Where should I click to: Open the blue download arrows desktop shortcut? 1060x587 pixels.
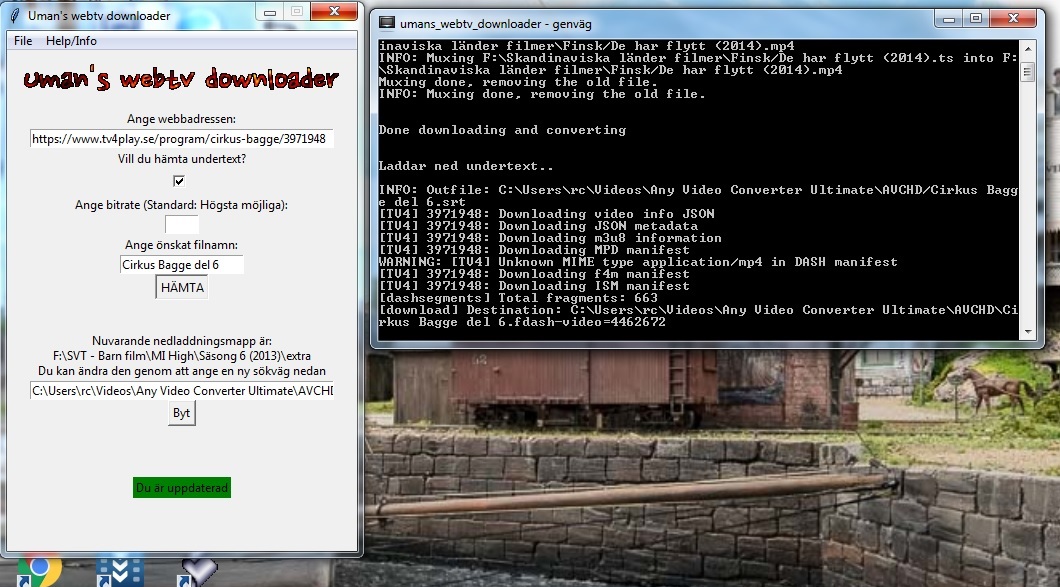pyautogui.click(x=120, y=571)
